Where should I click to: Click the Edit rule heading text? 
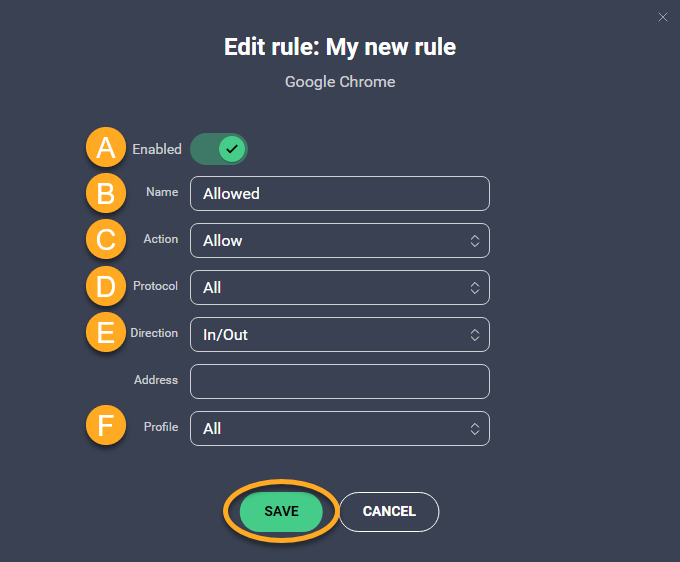[340, 47]
